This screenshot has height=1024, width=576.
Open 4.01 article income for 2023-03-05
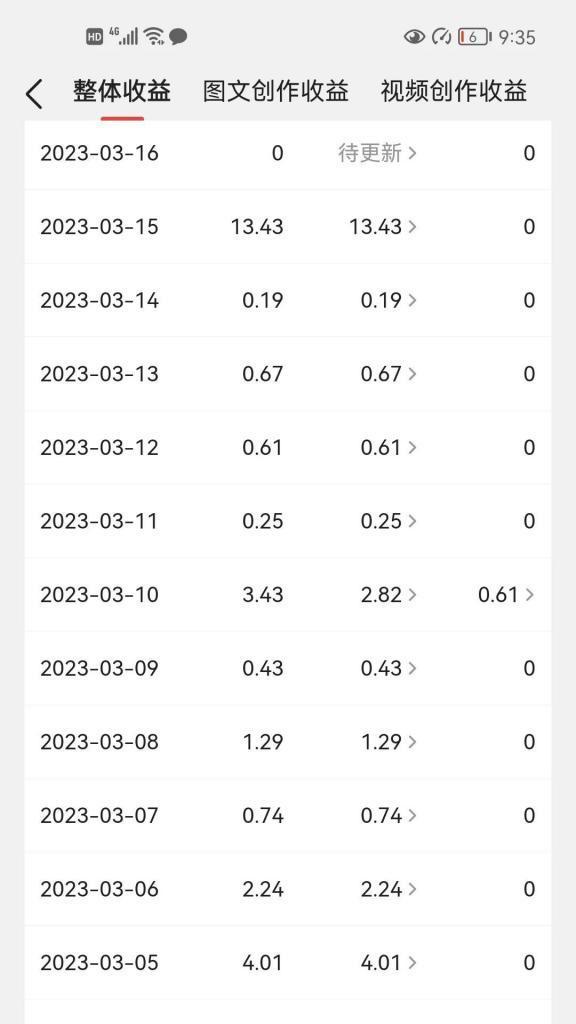(x=389, y=963)
